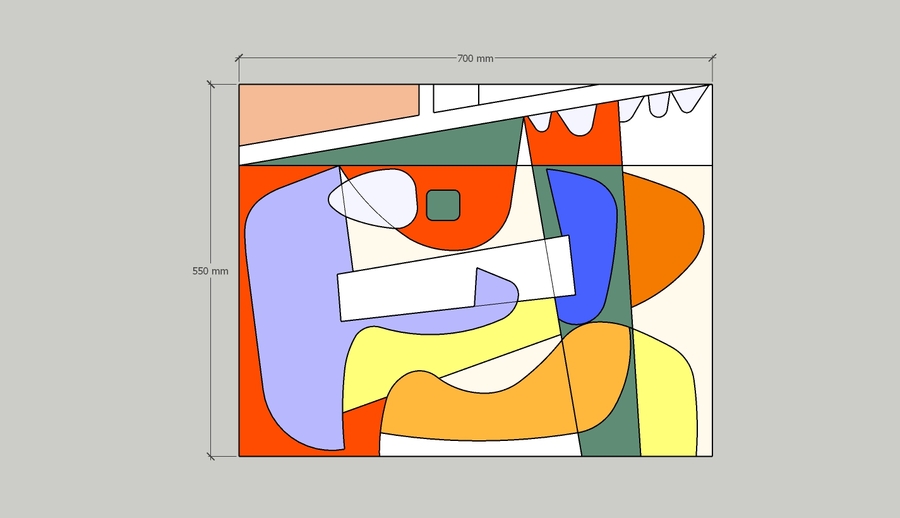Click the small green rounded square
The image size is (900, 518).
click(x=443, y=205)
